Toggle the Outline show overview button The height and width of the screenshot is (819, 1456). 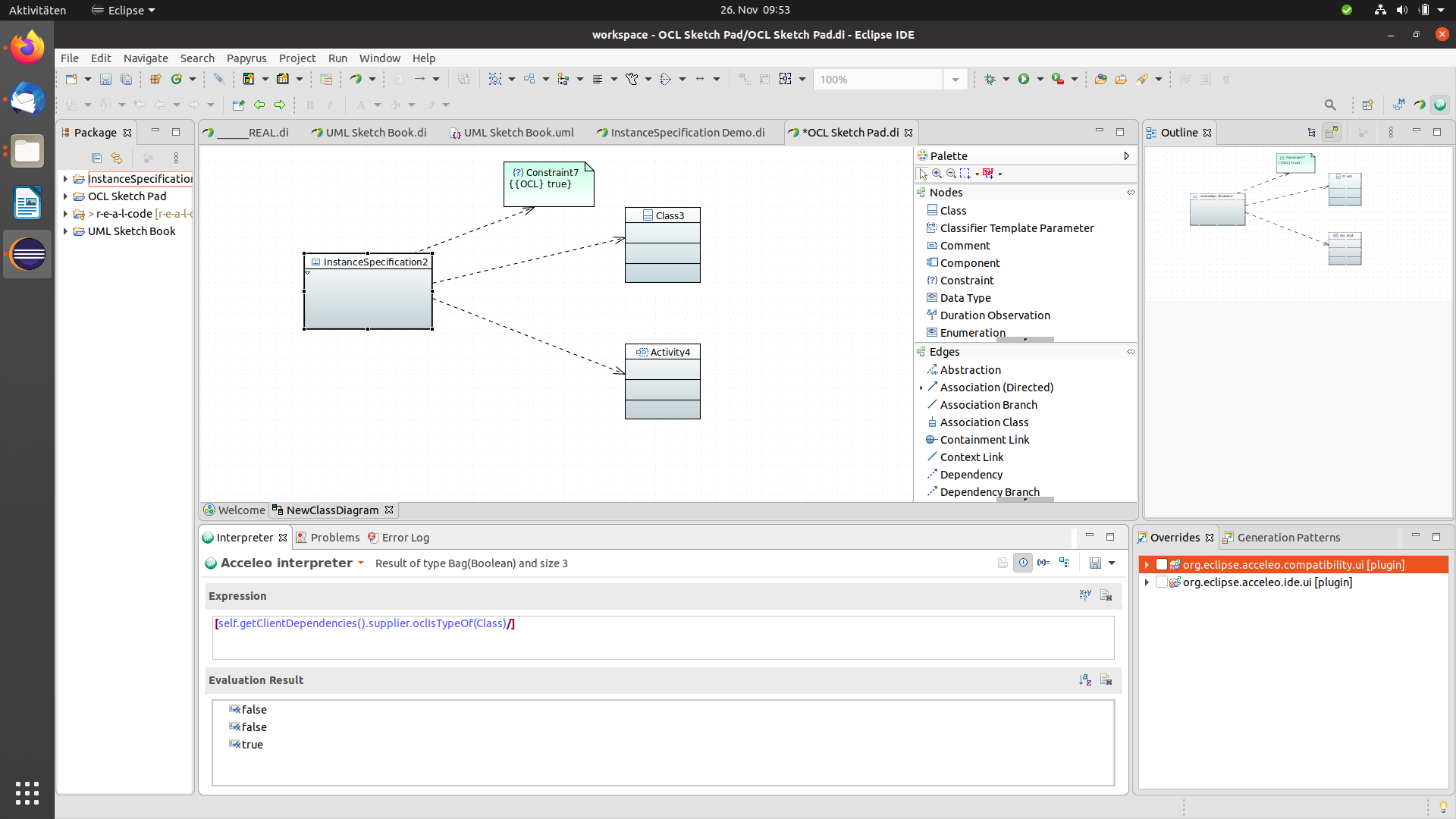pos(1332,132)
